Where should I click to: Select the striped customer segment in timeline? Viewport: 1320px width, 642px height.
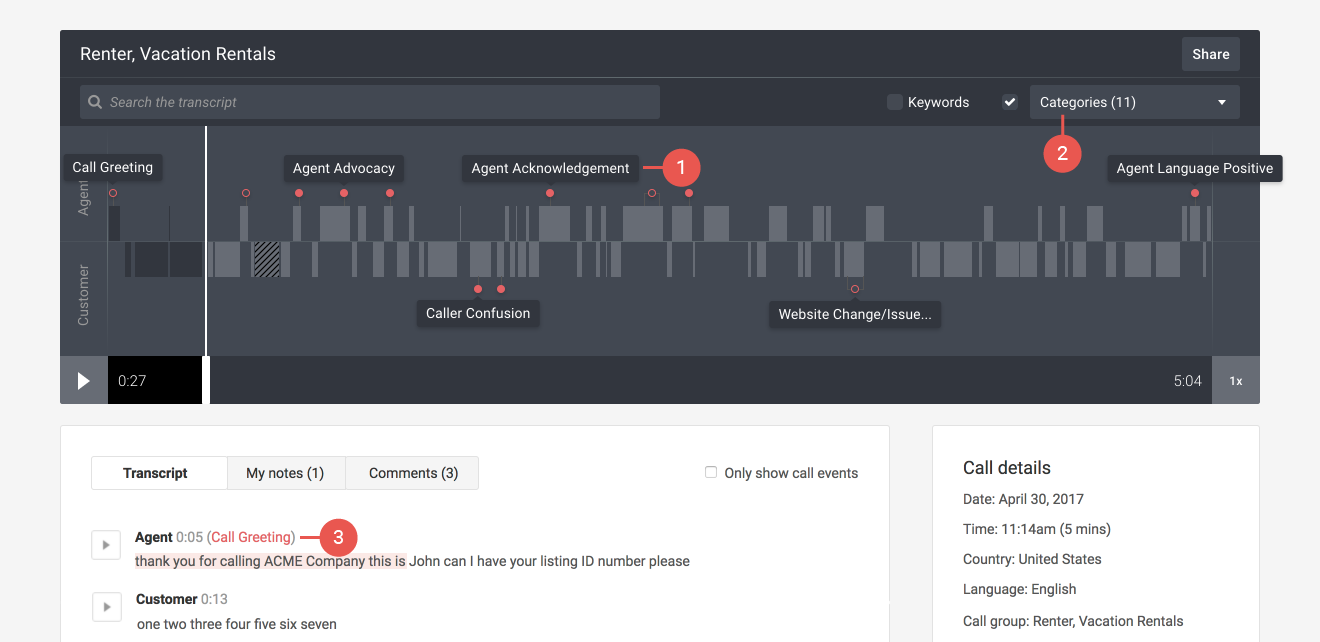point(266,259)
